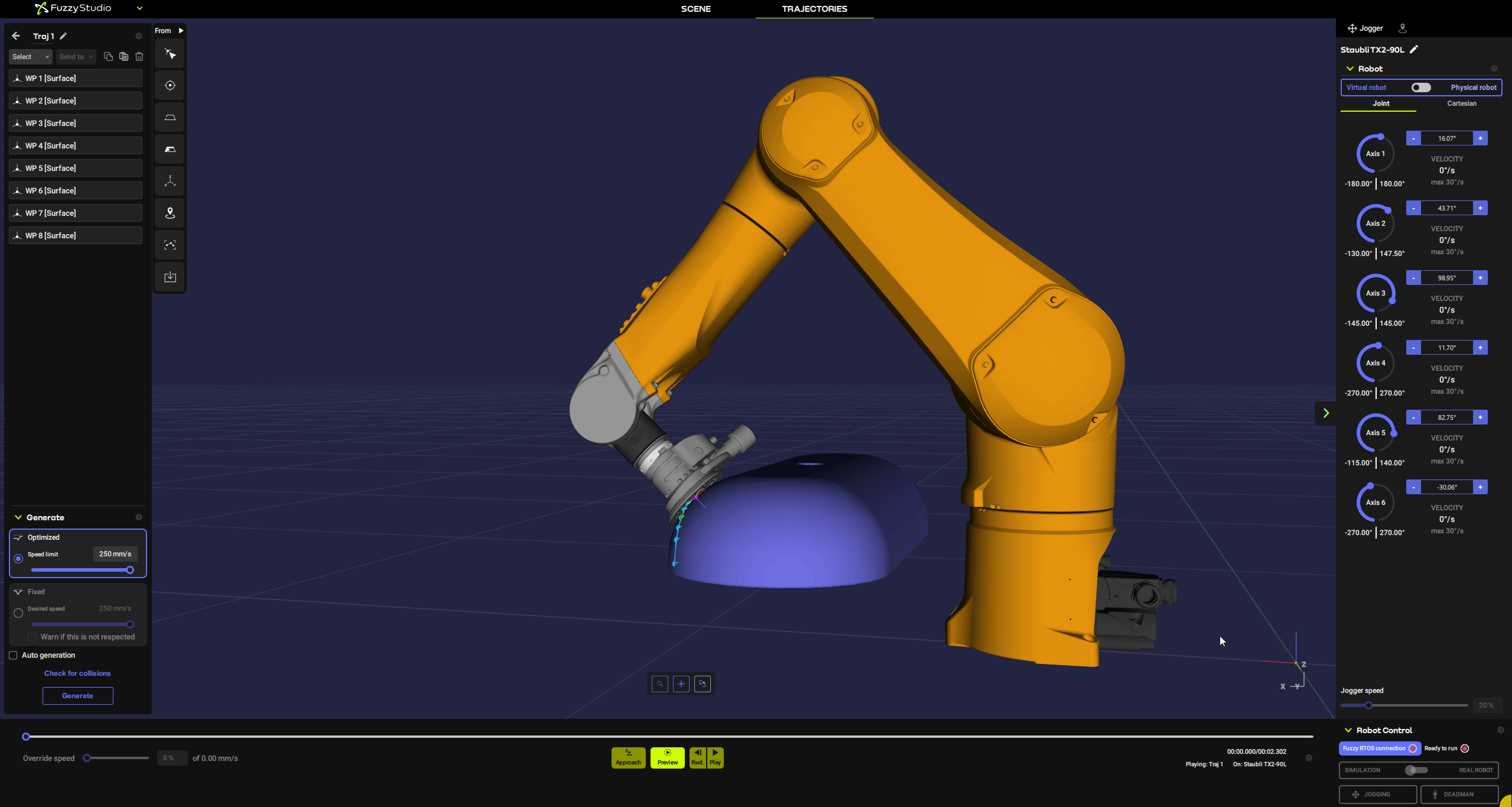Image resolution: width=1512 pixels, height=807 pixels.
Task: Click the copy waypoint icon
Action: coord(108,57)
